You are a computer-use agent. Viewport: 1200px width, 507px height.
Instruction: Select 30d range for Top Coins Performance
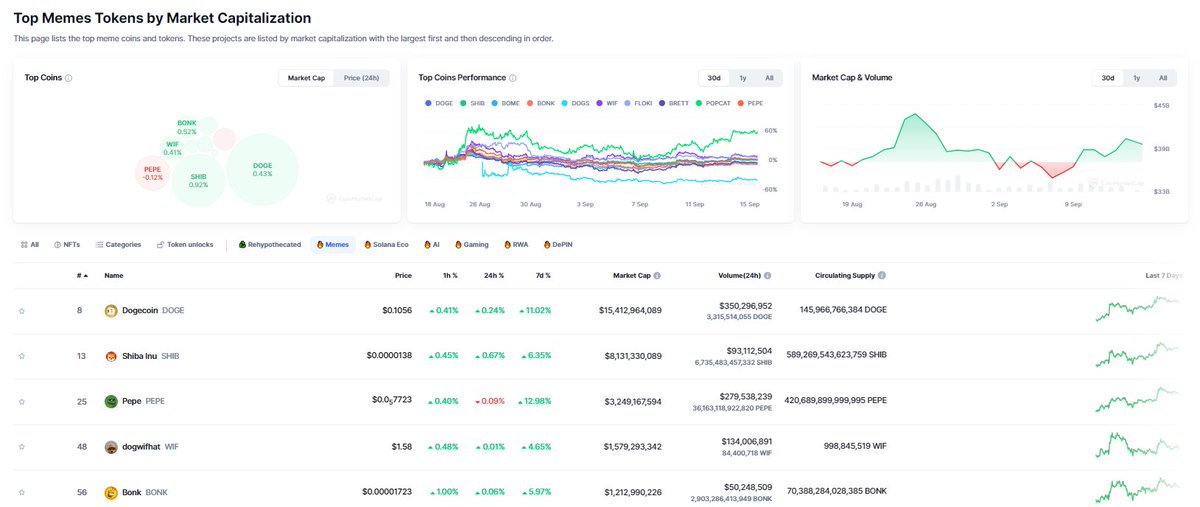(714, 77)
